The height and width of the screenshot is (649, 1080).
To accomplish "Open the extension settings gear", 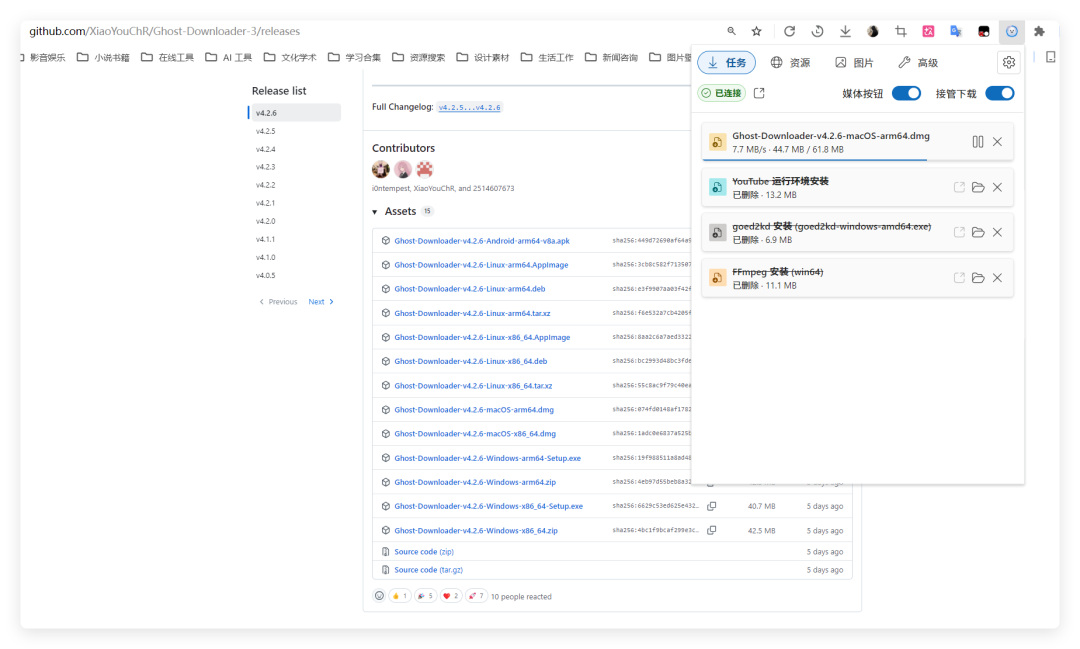I will (1009, 63).
